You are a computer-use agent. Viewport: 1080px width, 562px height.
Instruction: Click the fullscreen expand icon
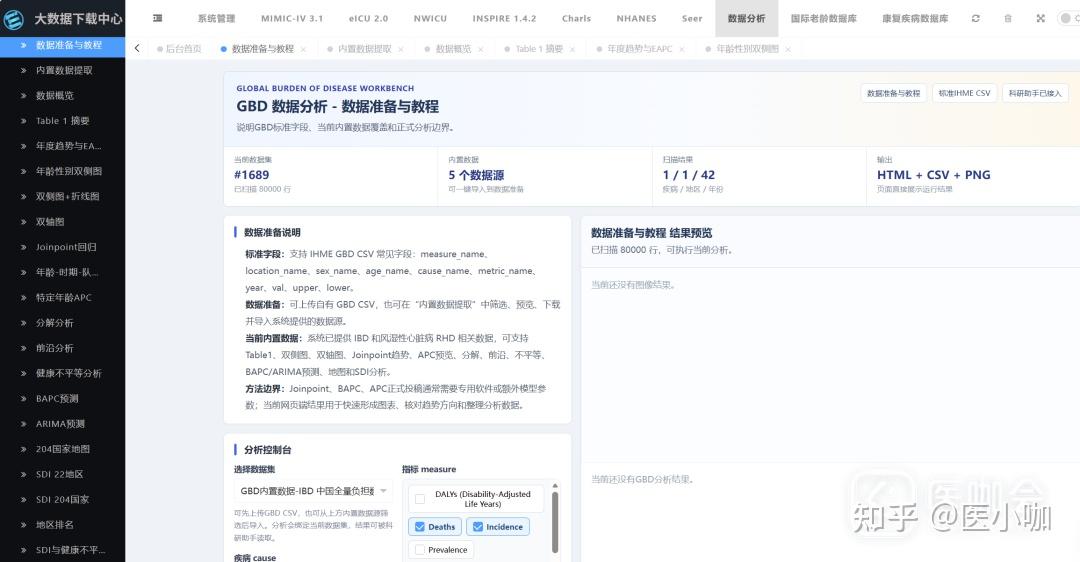click(1041, 19)
